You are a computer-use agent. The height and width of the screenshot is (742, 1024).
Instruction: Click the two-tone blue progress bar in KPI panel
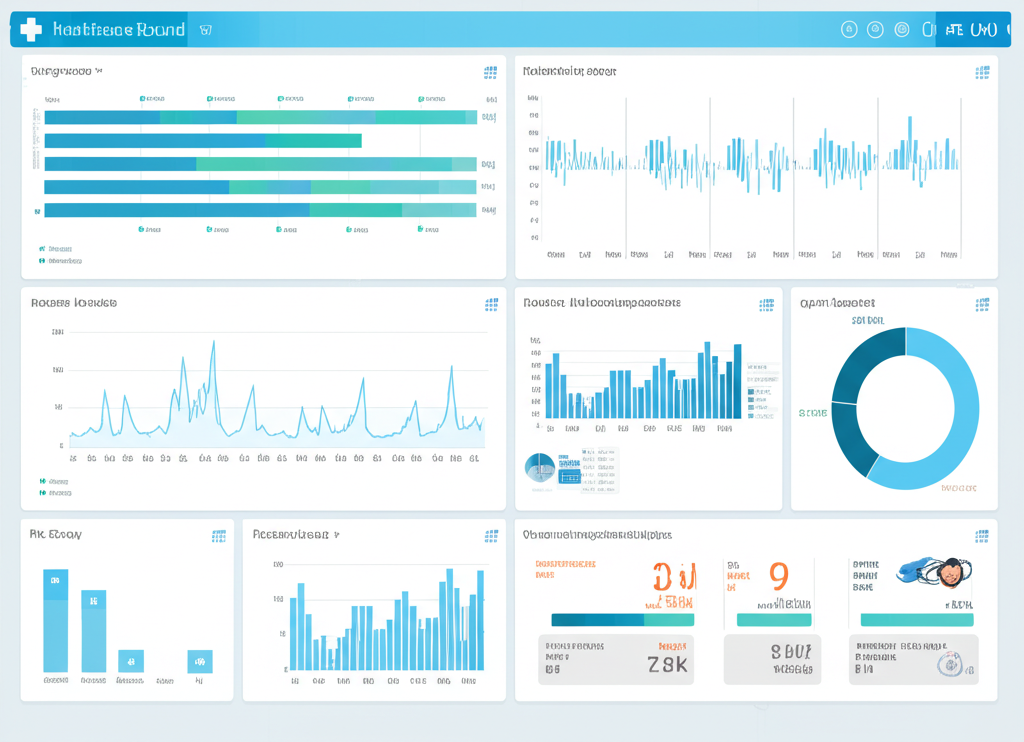(622, 620)
